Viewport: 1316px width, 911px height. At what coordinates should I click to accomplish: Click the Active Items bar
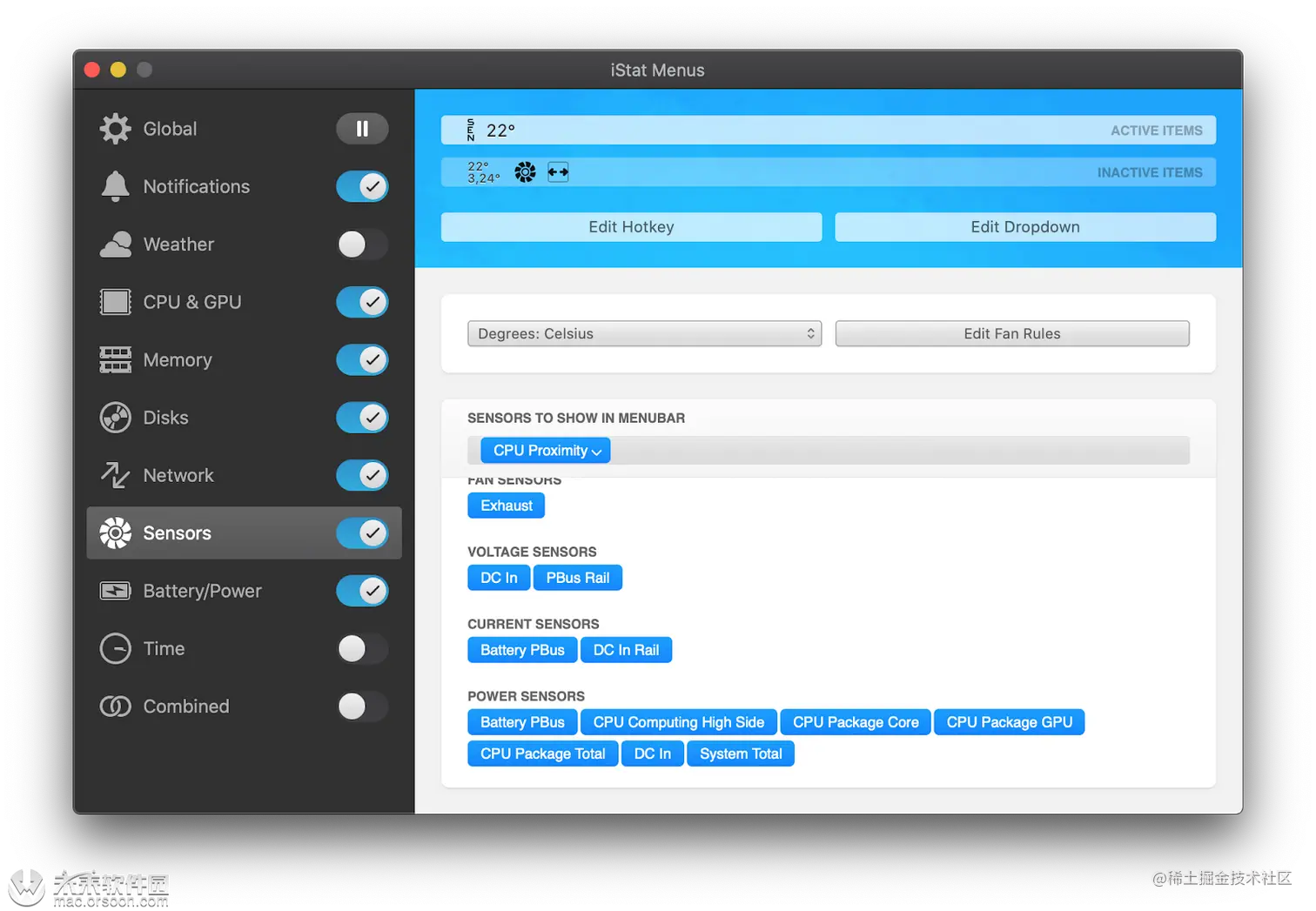pyautogui.click(x=829, y=131)
